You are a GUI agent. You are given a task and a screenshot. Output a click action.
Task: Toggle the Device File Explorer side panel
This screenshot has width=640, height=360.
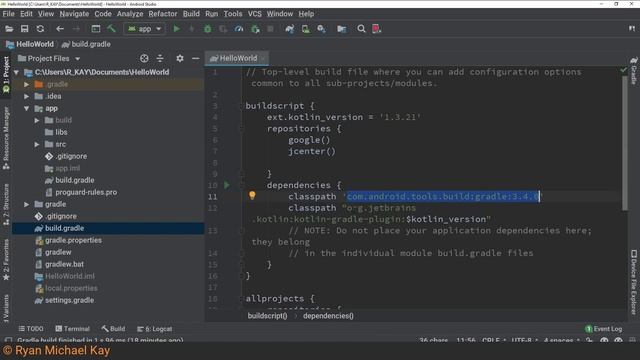pos(633,282)
